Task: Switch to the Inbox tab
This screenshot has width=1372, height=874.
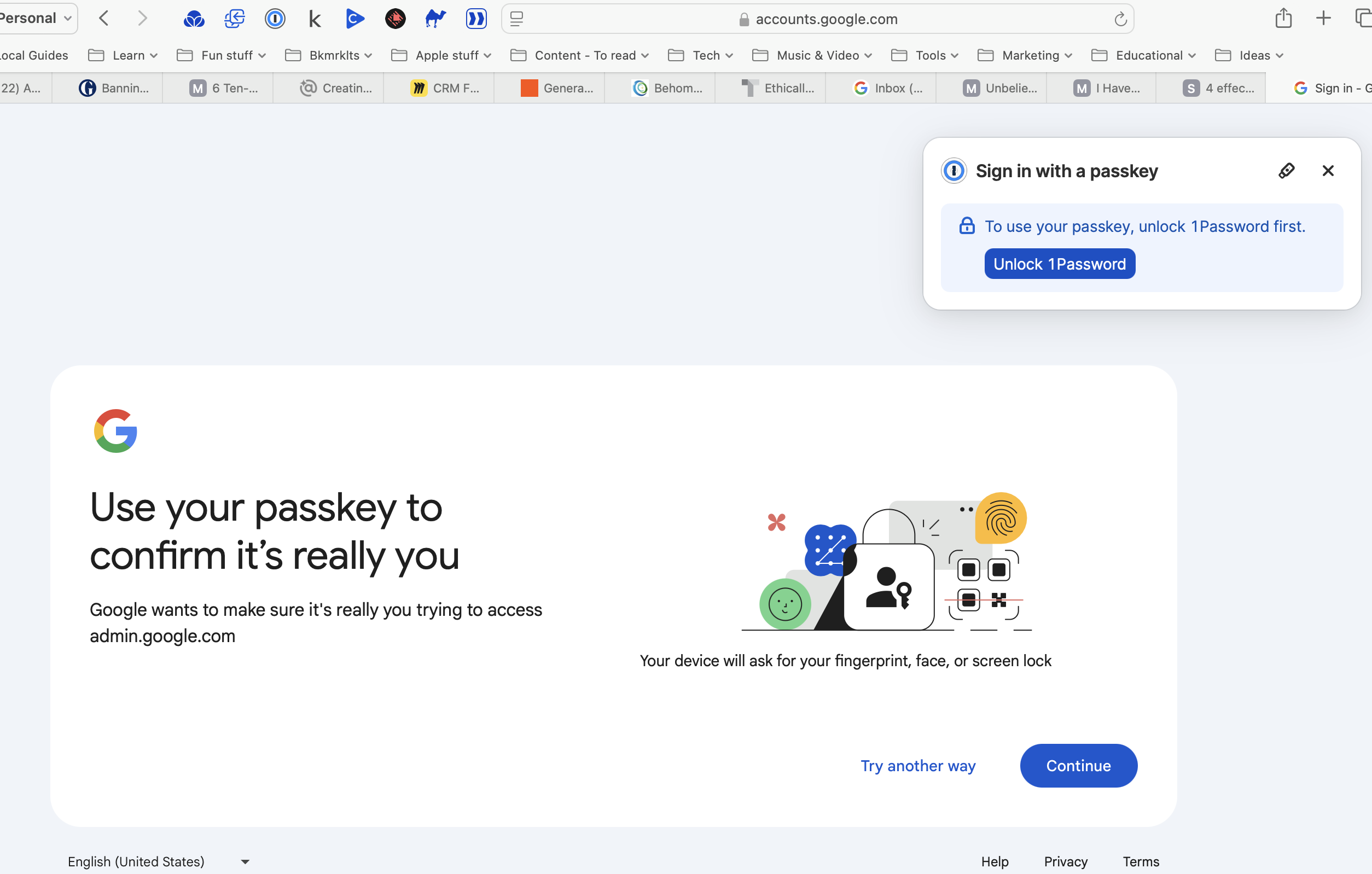Action: tap(881, 88)
